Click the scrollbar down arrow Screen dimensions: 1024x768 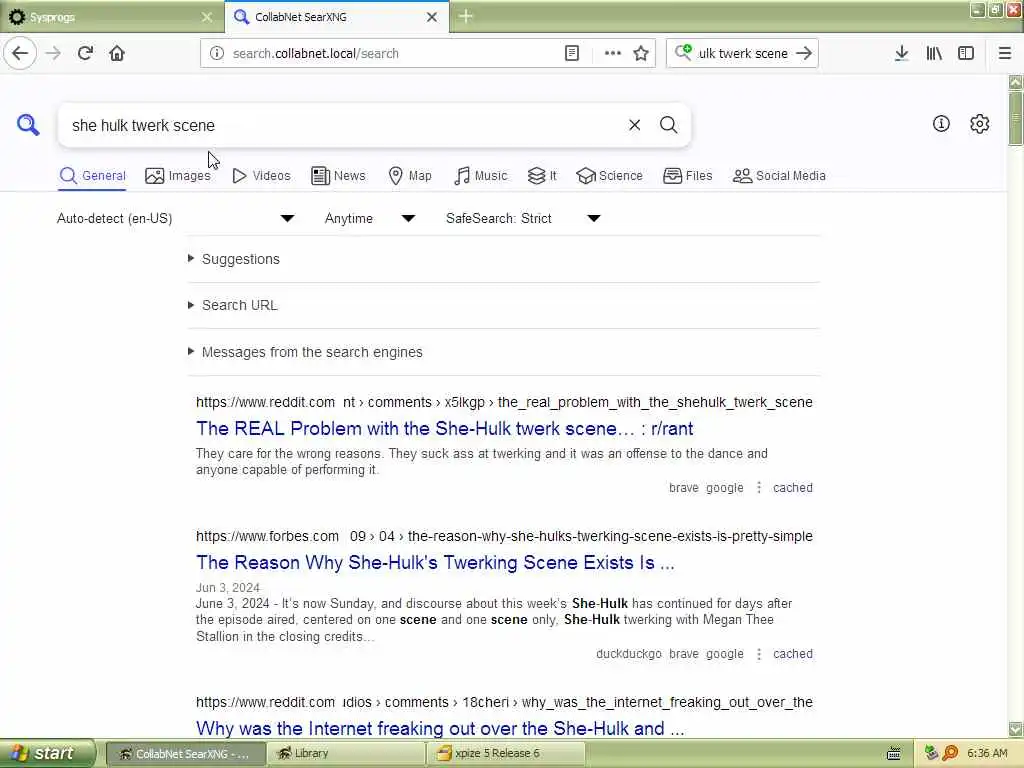[1015, 729]
